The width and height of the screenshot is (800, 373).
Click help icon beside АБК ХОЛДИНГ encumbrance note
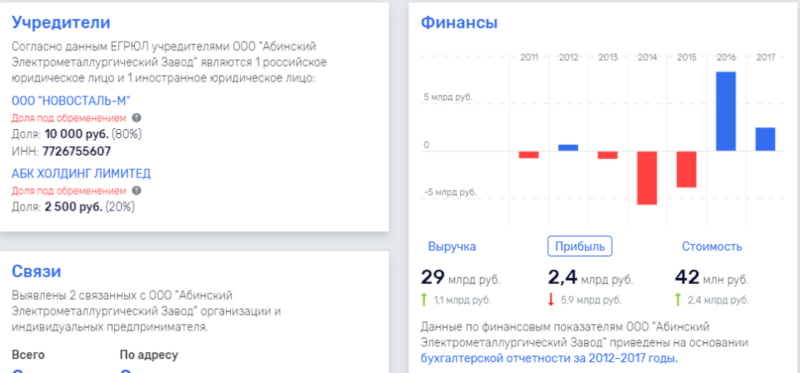[136, 190]
